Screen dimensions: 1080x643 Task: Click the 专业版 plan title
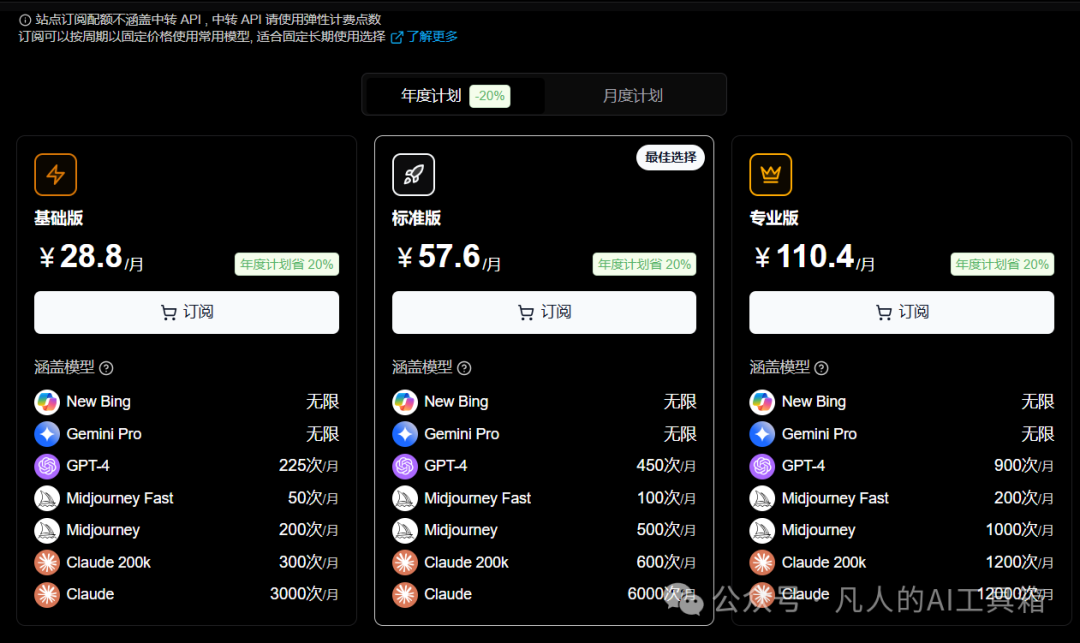[x=774, y=218]
